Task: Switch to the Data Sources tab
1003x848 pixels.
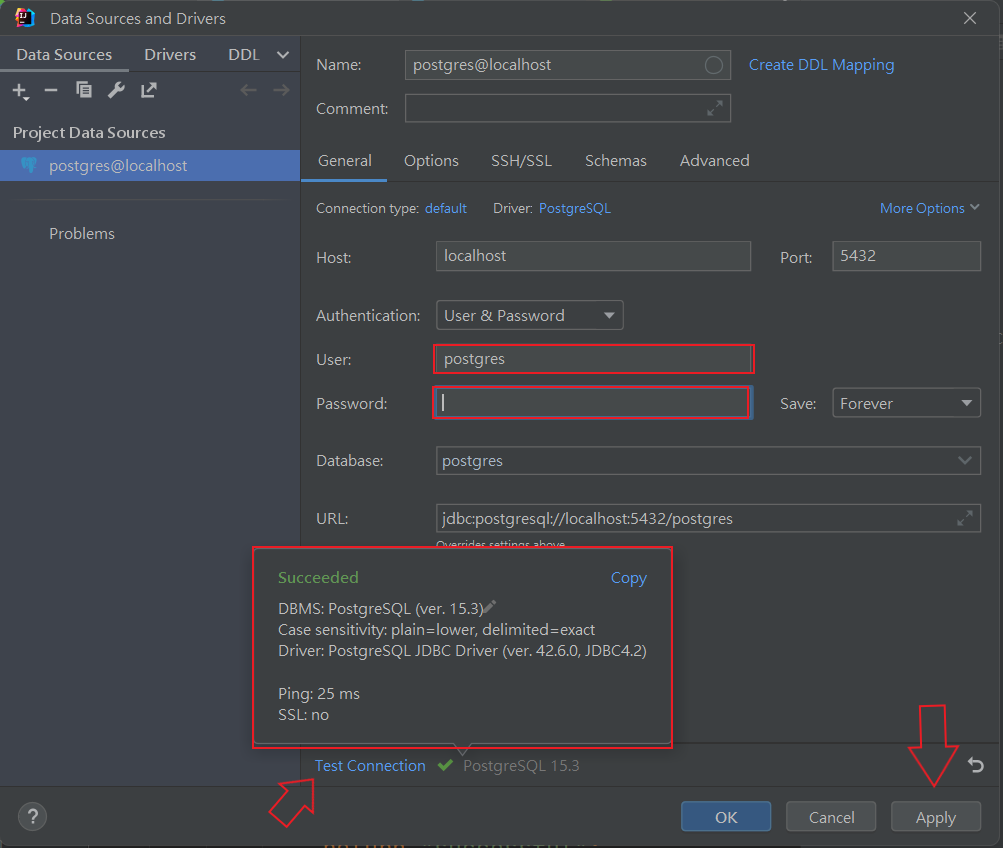Action: point(64,55)
